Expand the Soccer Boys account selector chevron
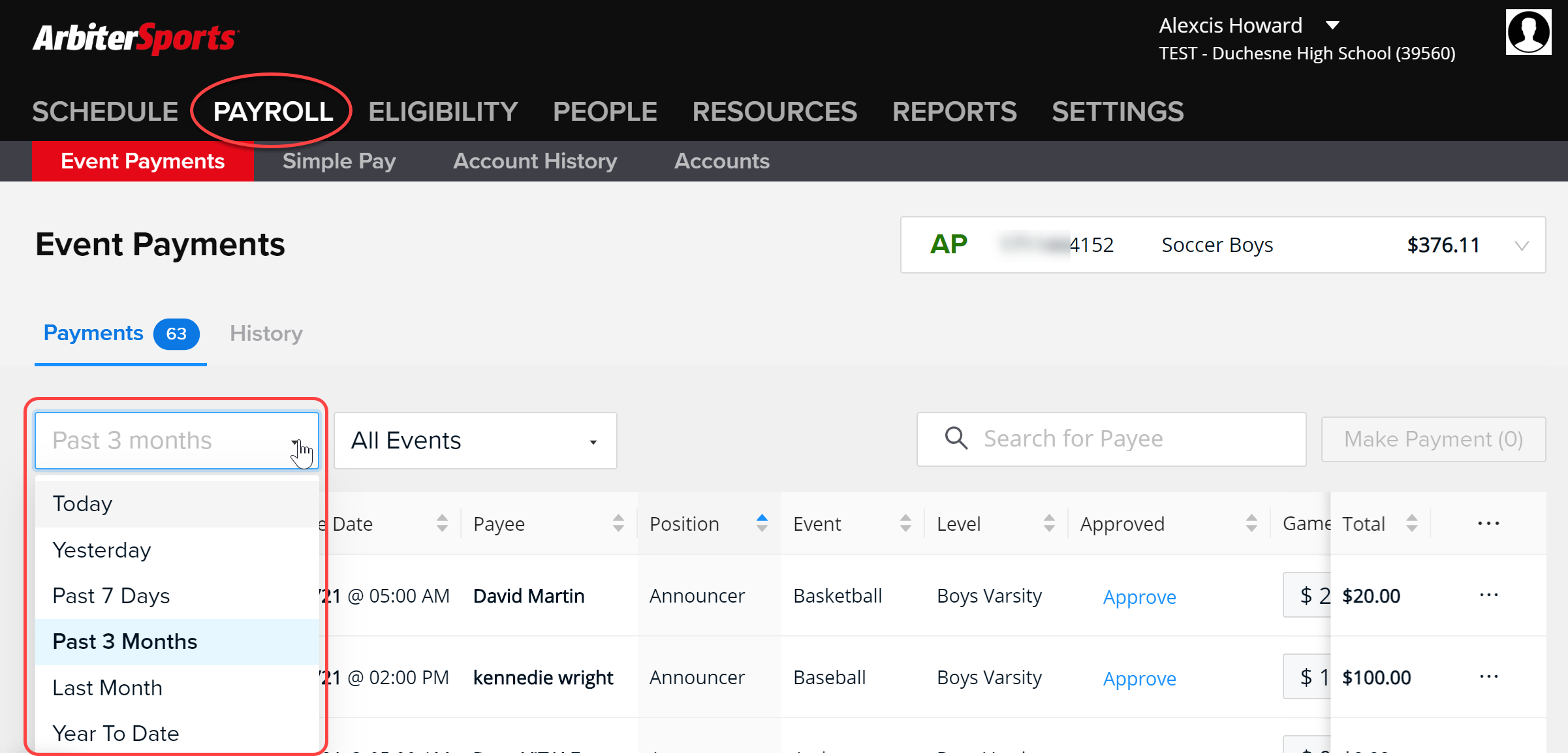This screenshot has width=1568, height=756. pyautogui.click(x=1522, y=245)
